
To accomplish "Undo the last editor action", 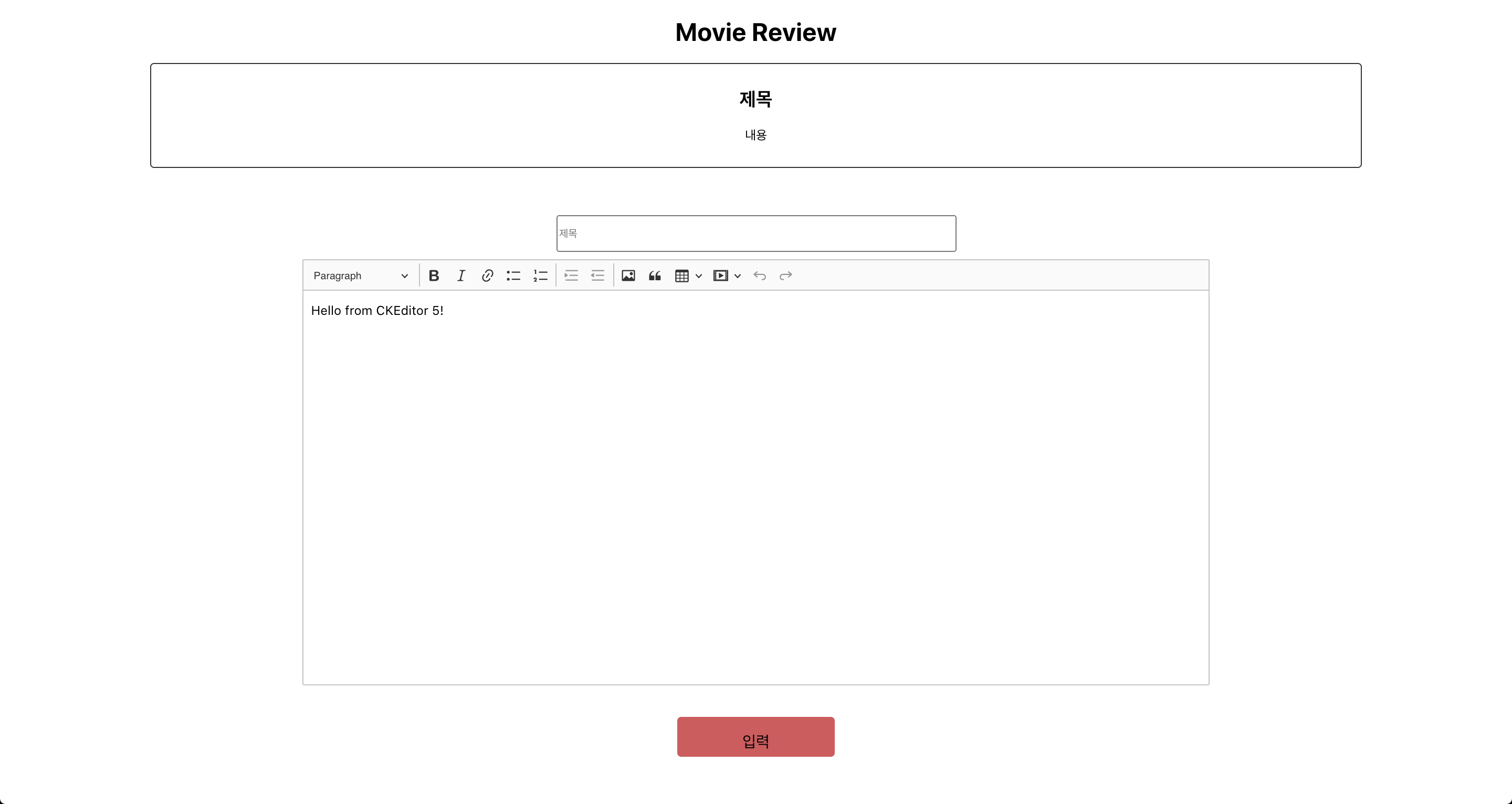I will tap(760, 276).
